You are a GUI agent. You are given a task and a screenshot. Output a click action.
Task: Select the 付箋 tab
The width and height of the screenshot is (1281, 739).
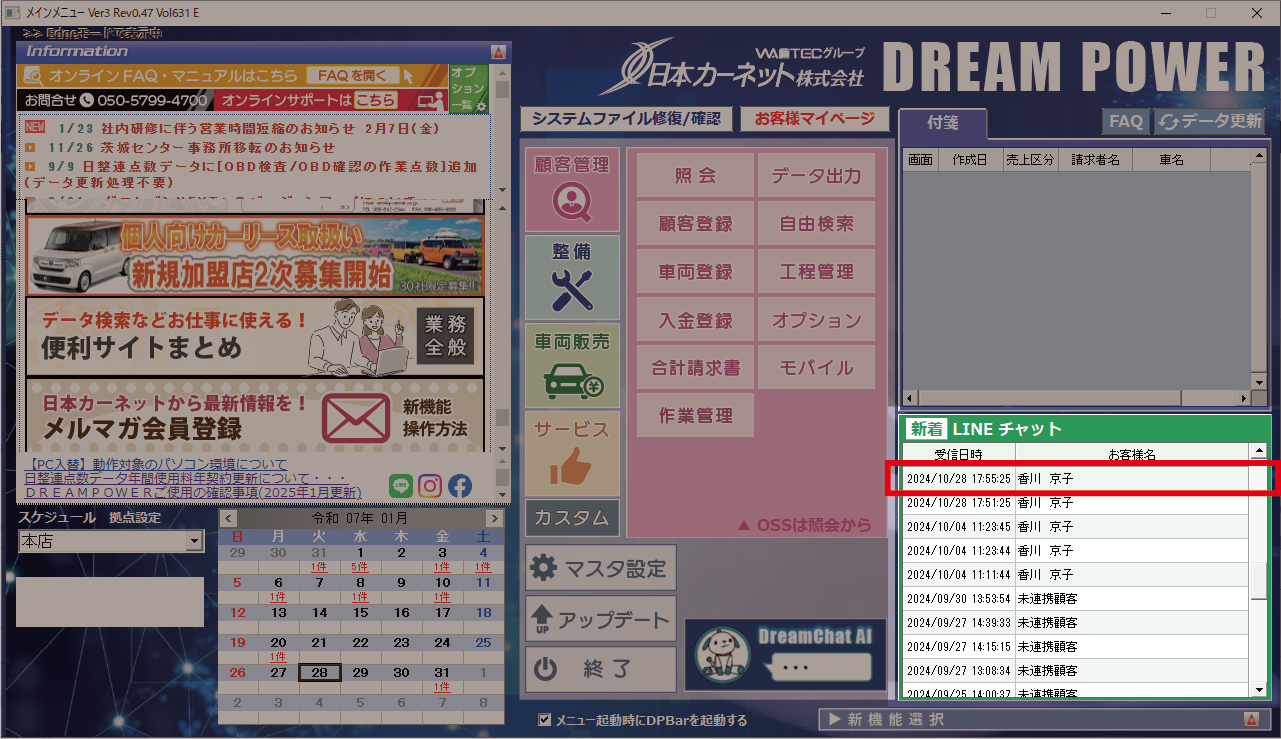(x=943, y=123)
